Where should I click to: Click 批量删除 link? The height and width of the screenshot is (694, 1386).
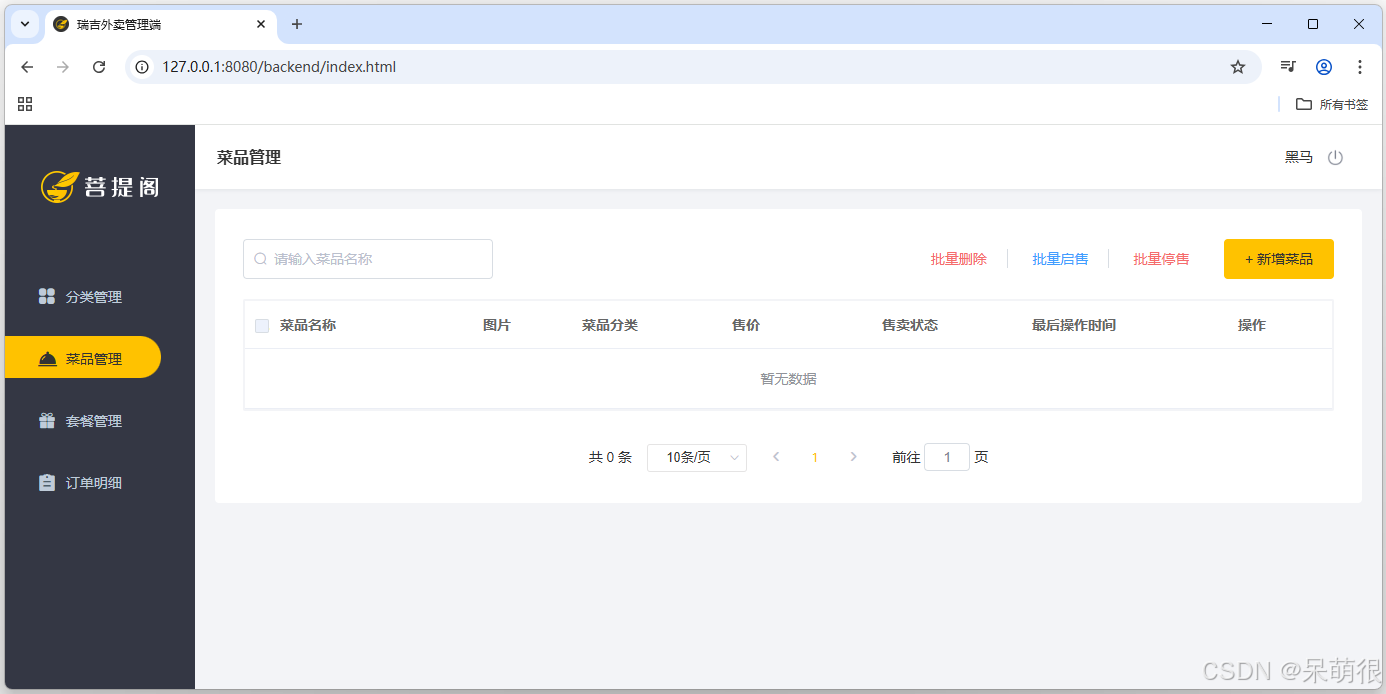(x=959, y=259)
